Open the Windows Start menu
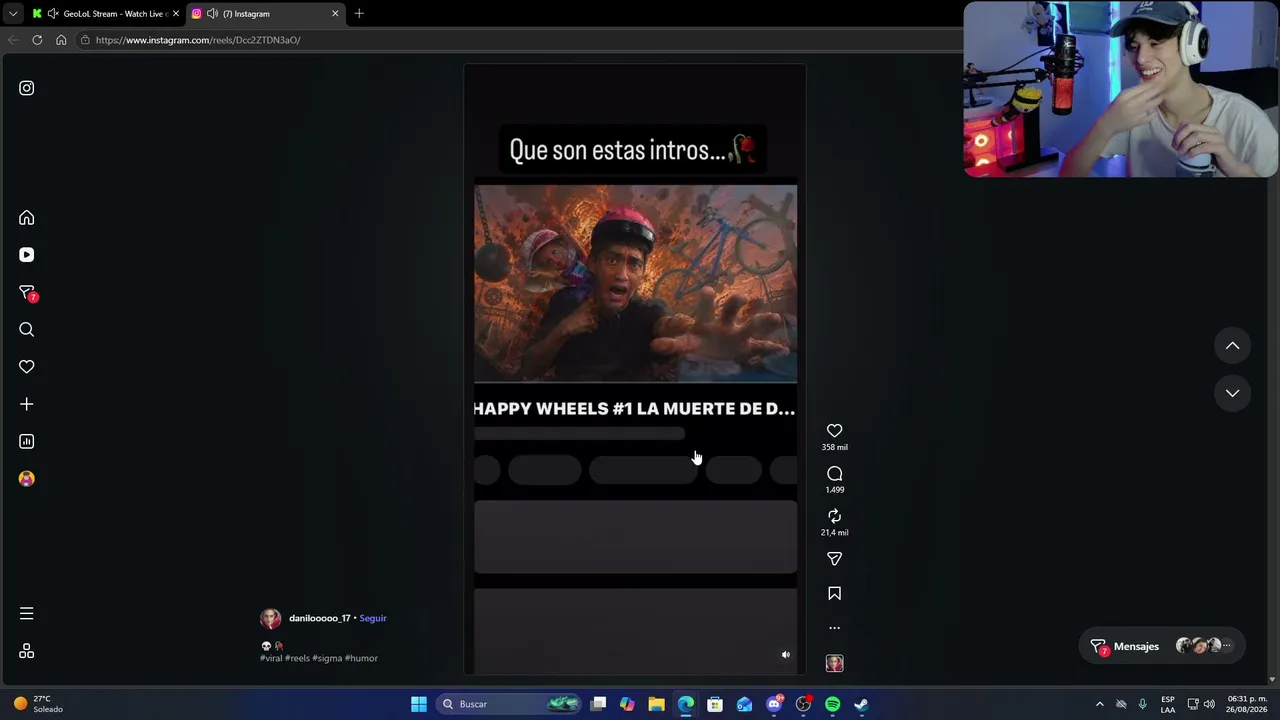 pyautogui.click(x=419, y=704)
